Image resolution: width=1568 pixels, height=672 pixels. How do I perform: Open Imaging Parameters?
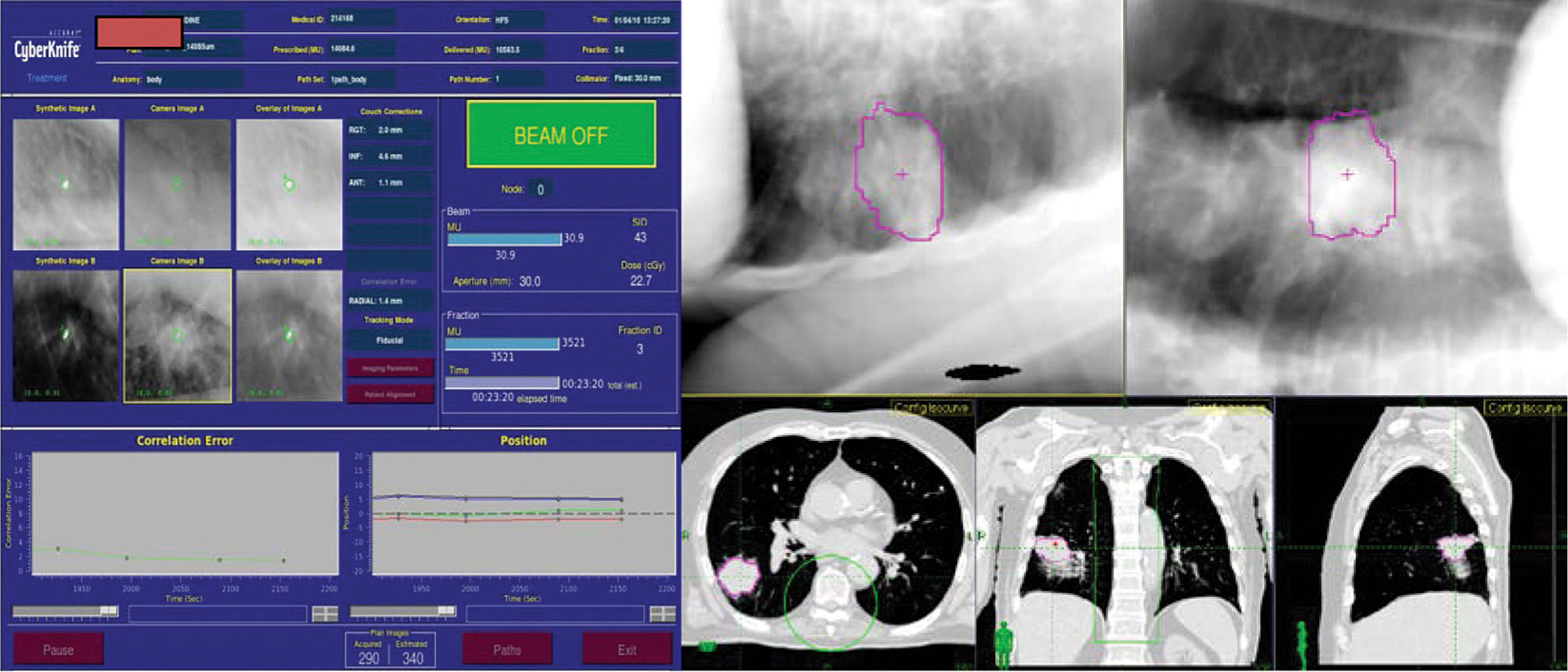pos(389,368)
